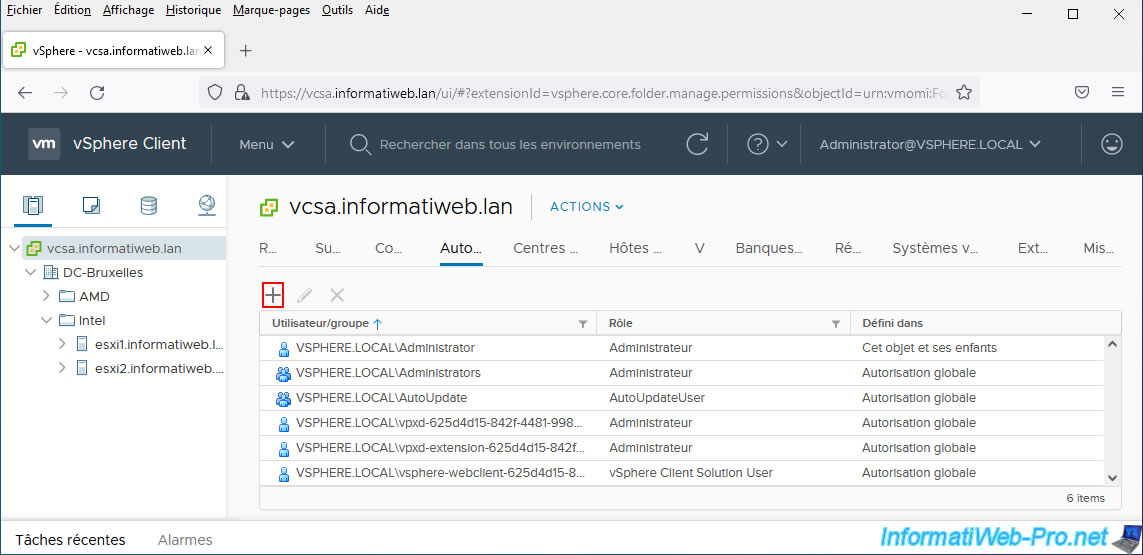Image resolution: width=1143 pixels, height=555 pixels.
Task: Close the vSphere browser tab
Action: click(208, 50)
